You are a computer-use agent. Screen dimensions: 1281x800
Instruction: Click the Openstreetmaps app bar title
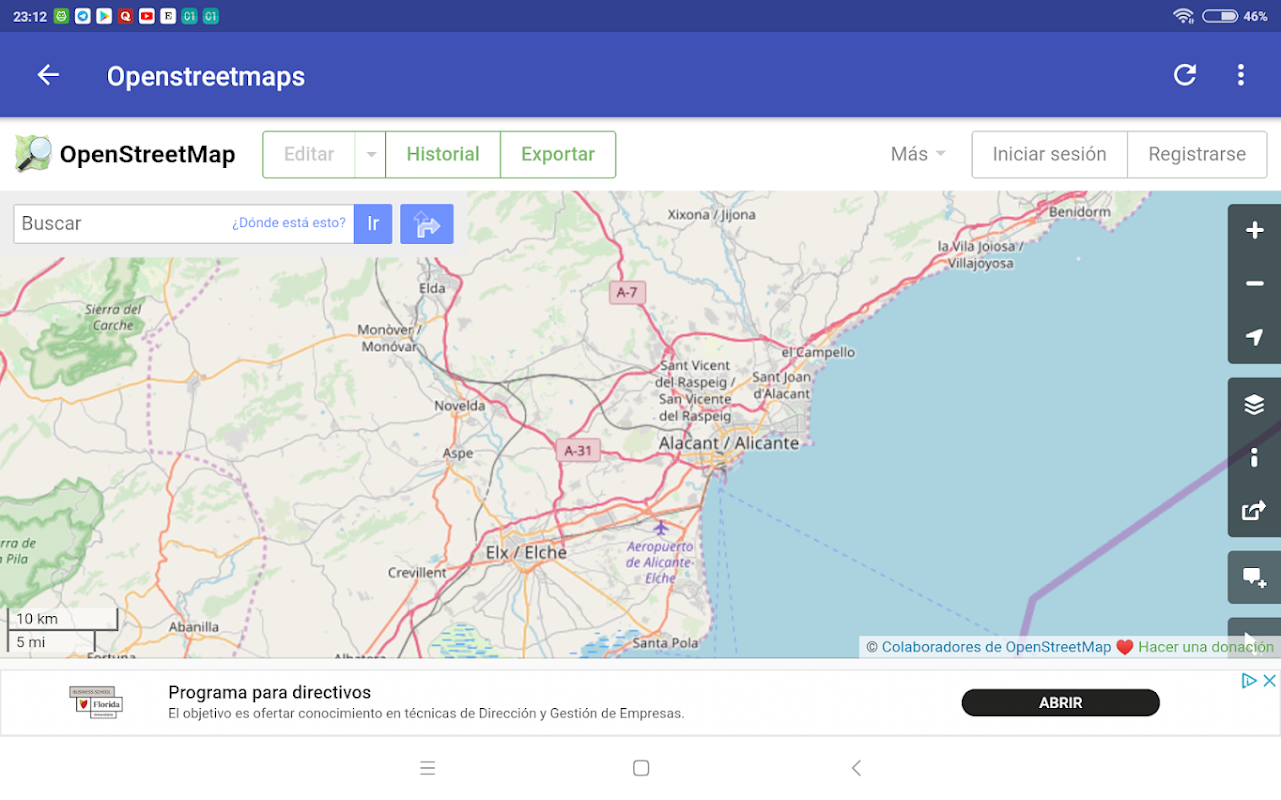coord(206,76)
